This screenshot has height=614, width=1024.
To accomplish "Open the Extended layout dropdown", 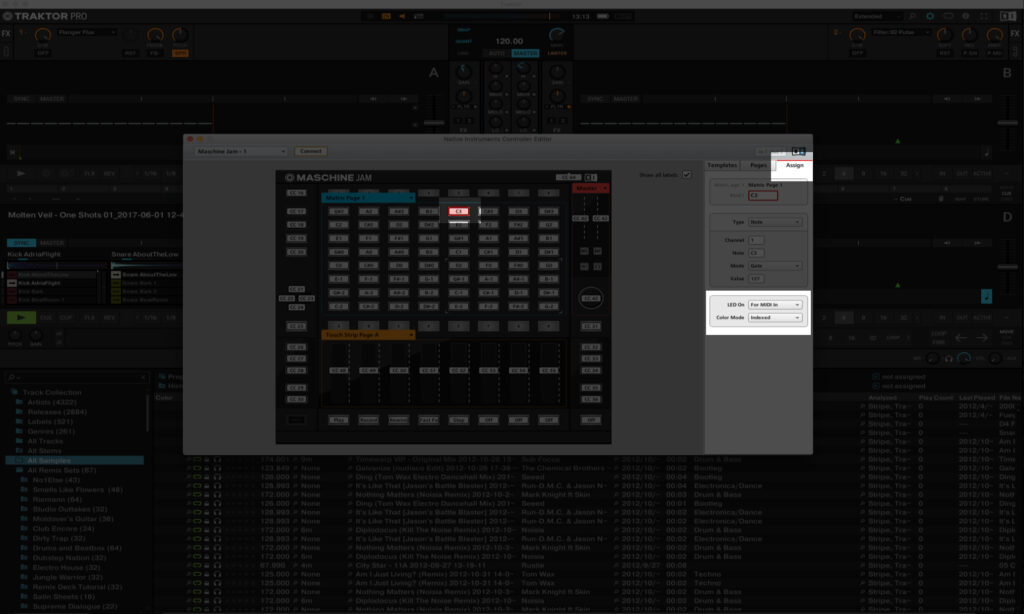I will [x=876, y=16].
